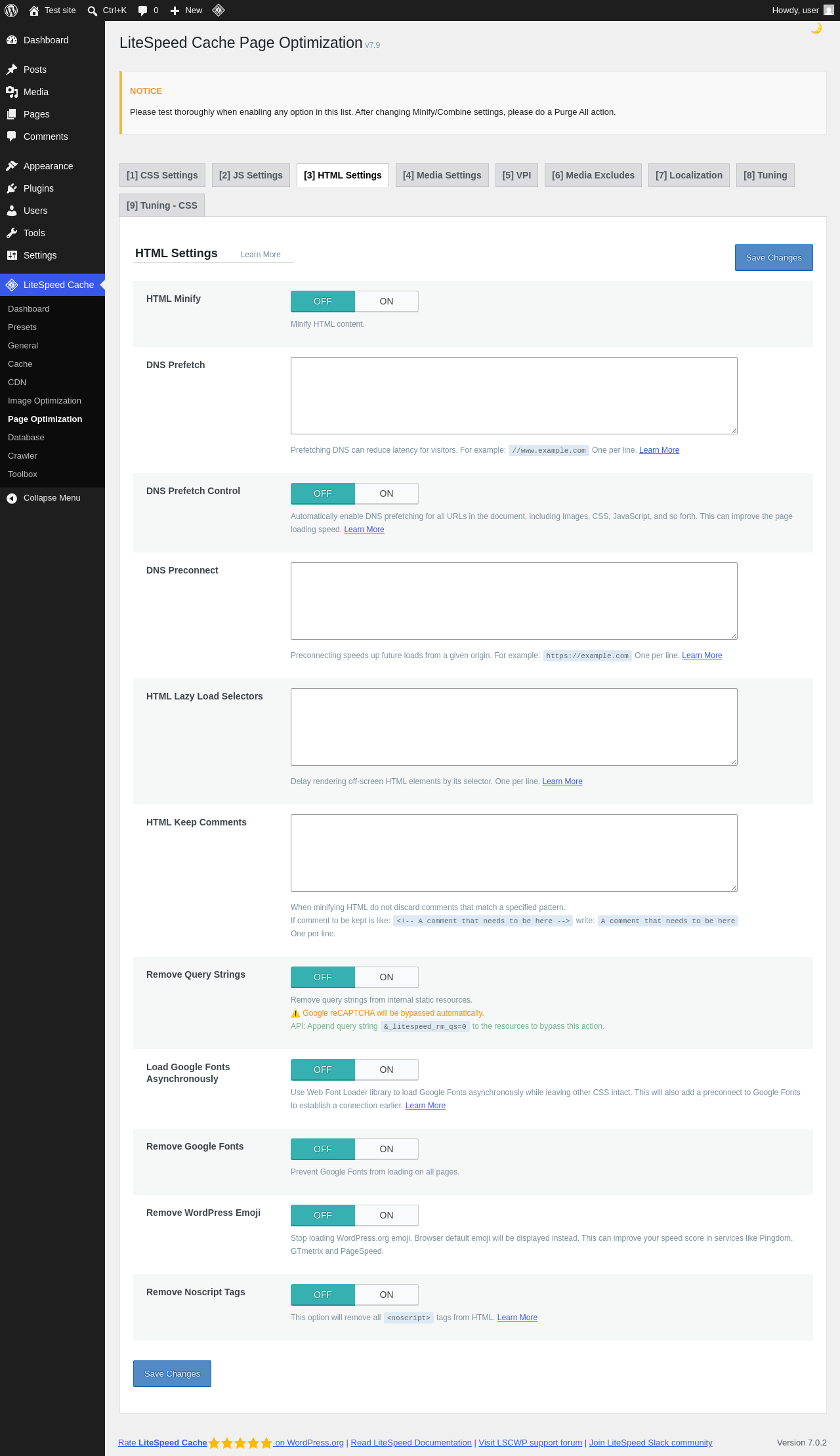Click the LiteSpeed Cache diamond icon in the sidebar
Screen dimensions: 840x1456
(12, 285)
